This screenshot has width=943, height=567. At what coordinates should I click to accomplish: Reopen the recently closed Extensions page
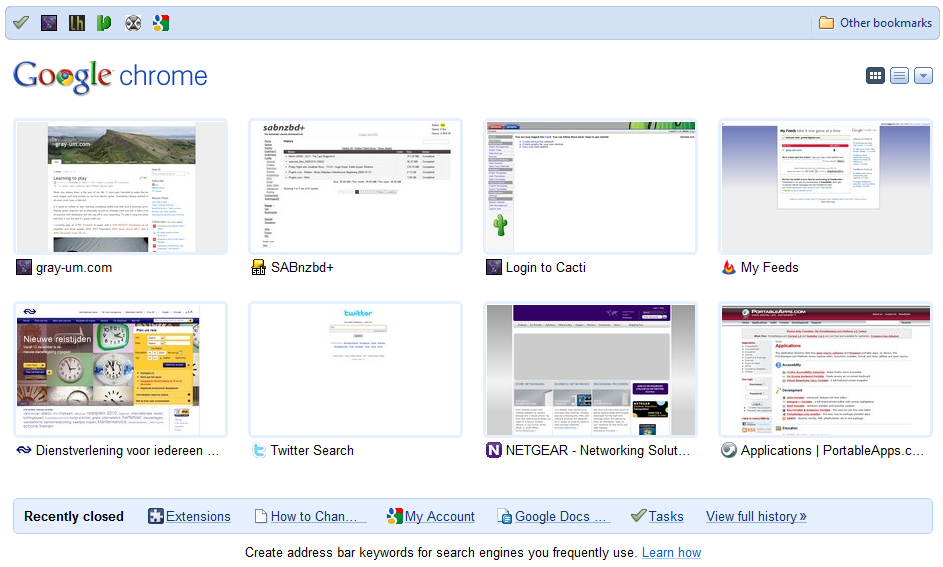(198, 516)
